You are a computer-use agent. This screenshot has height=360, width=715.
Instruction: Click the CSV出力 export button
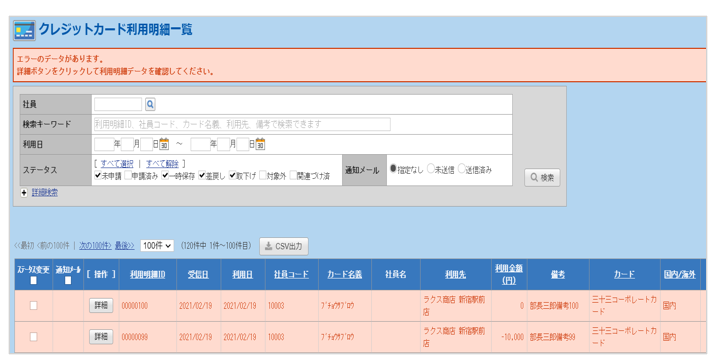284,246
